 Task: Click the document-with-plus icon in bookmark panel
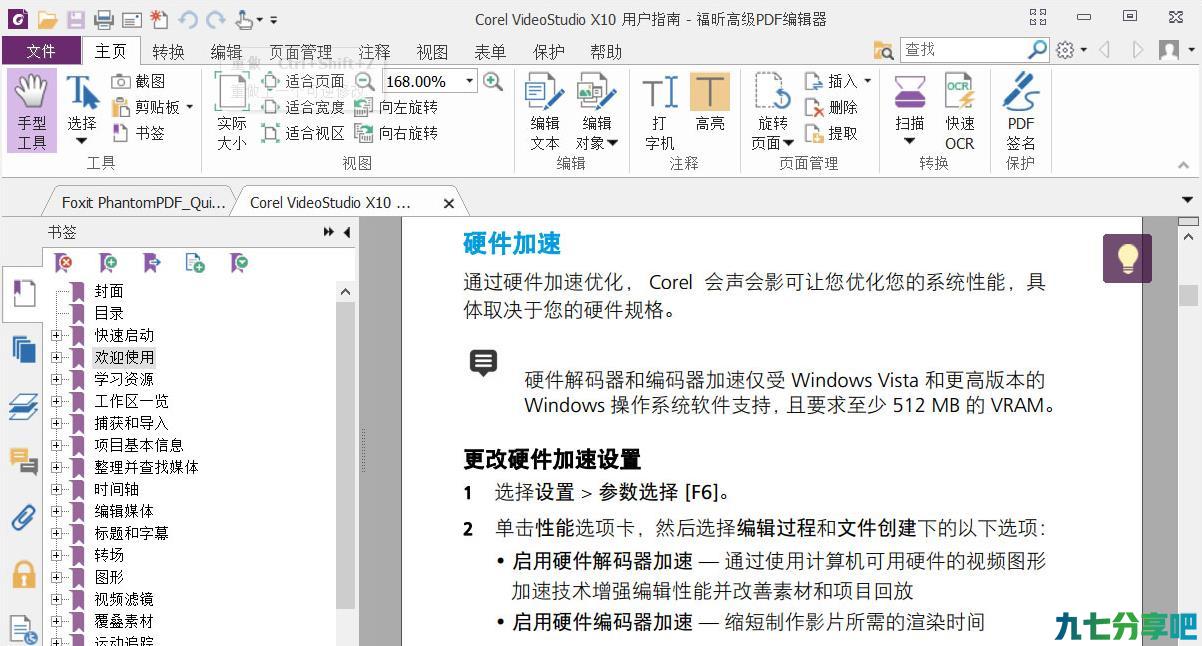tap(195, 263)
